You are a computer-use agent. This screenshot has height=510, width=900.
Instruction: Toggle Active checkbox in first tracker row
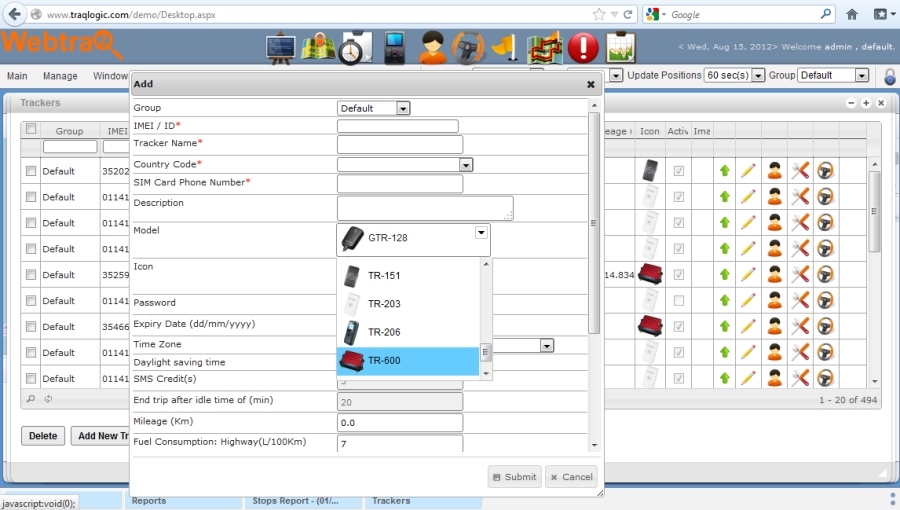tap(678, 171)
